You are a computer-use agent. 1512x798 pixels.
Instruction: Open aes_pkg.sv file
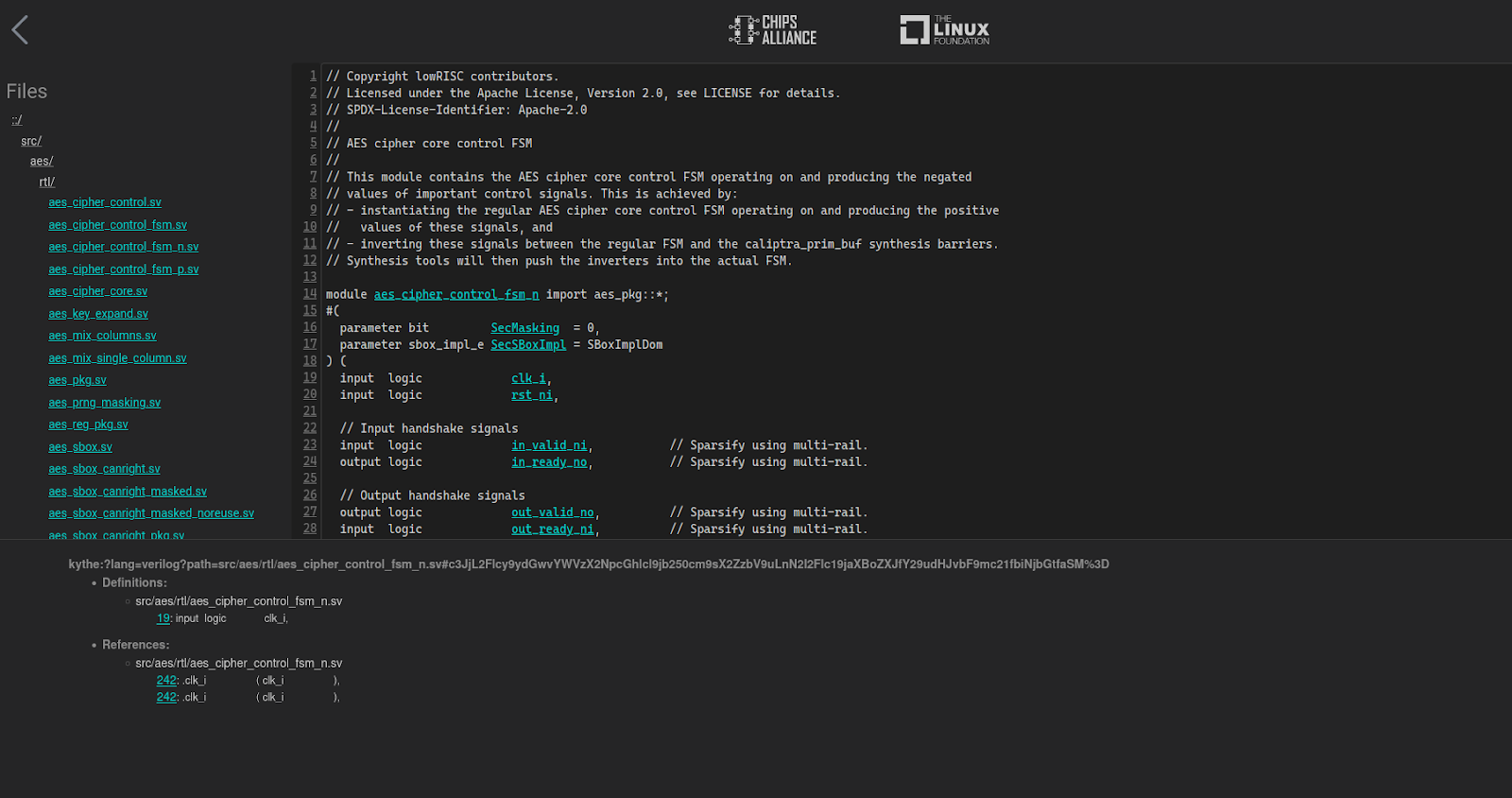(x=77, y=380)
